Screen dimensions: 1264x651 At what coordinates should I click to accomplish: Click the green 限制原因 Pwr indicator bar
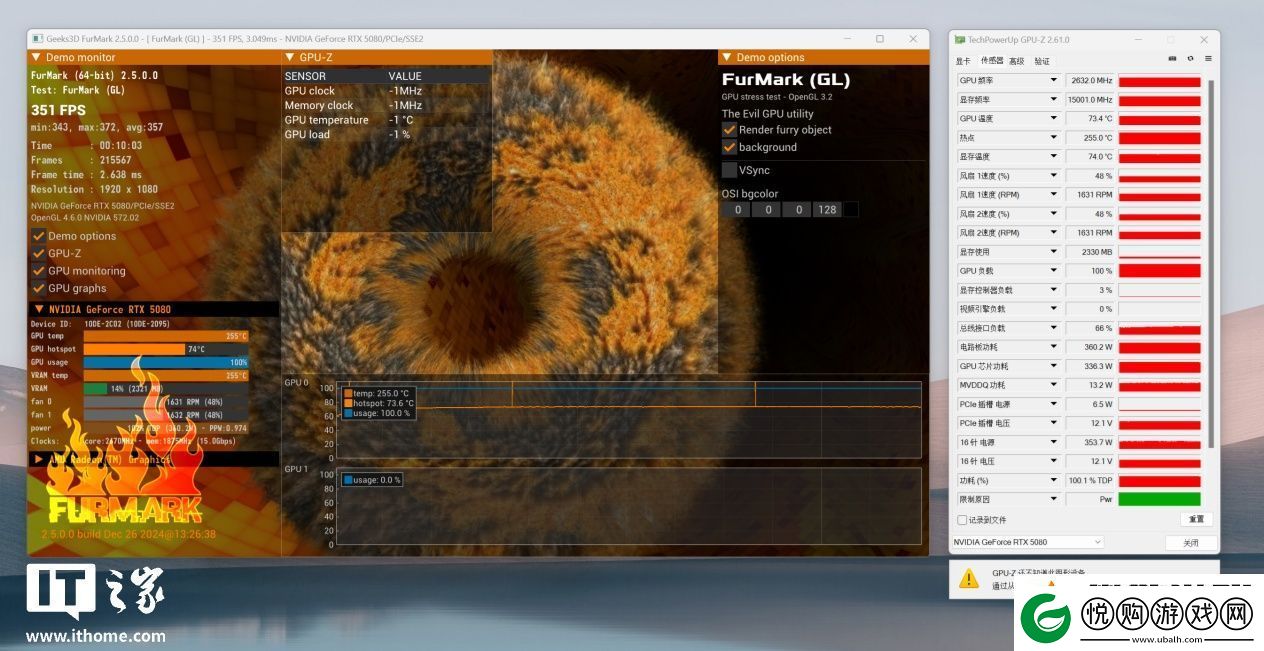1159,499
